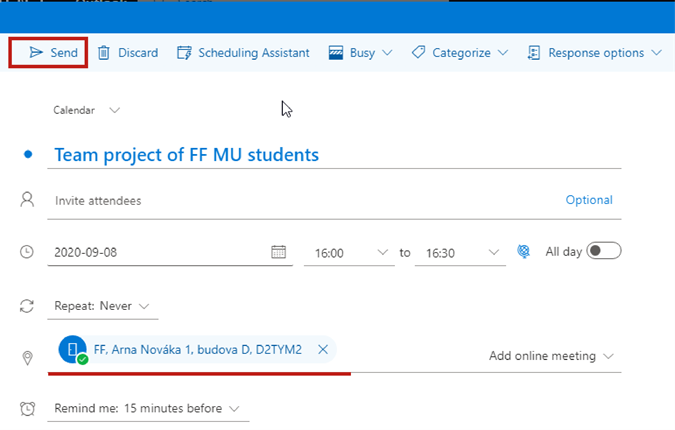Expand the Busy status dropdown
Image resolution: width=675 pixels, height=430 pixels.
click(361, 53)
